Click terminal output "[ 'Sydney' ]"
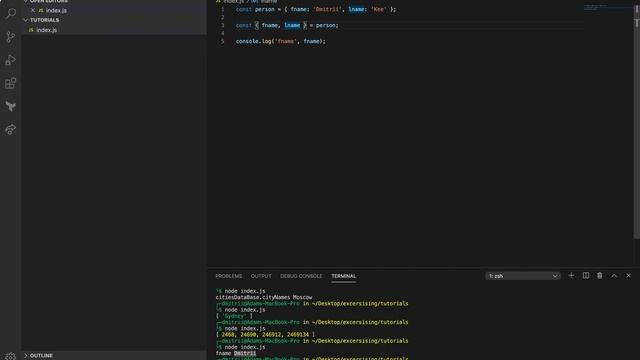The image size is (640, 360). point(234,316)
